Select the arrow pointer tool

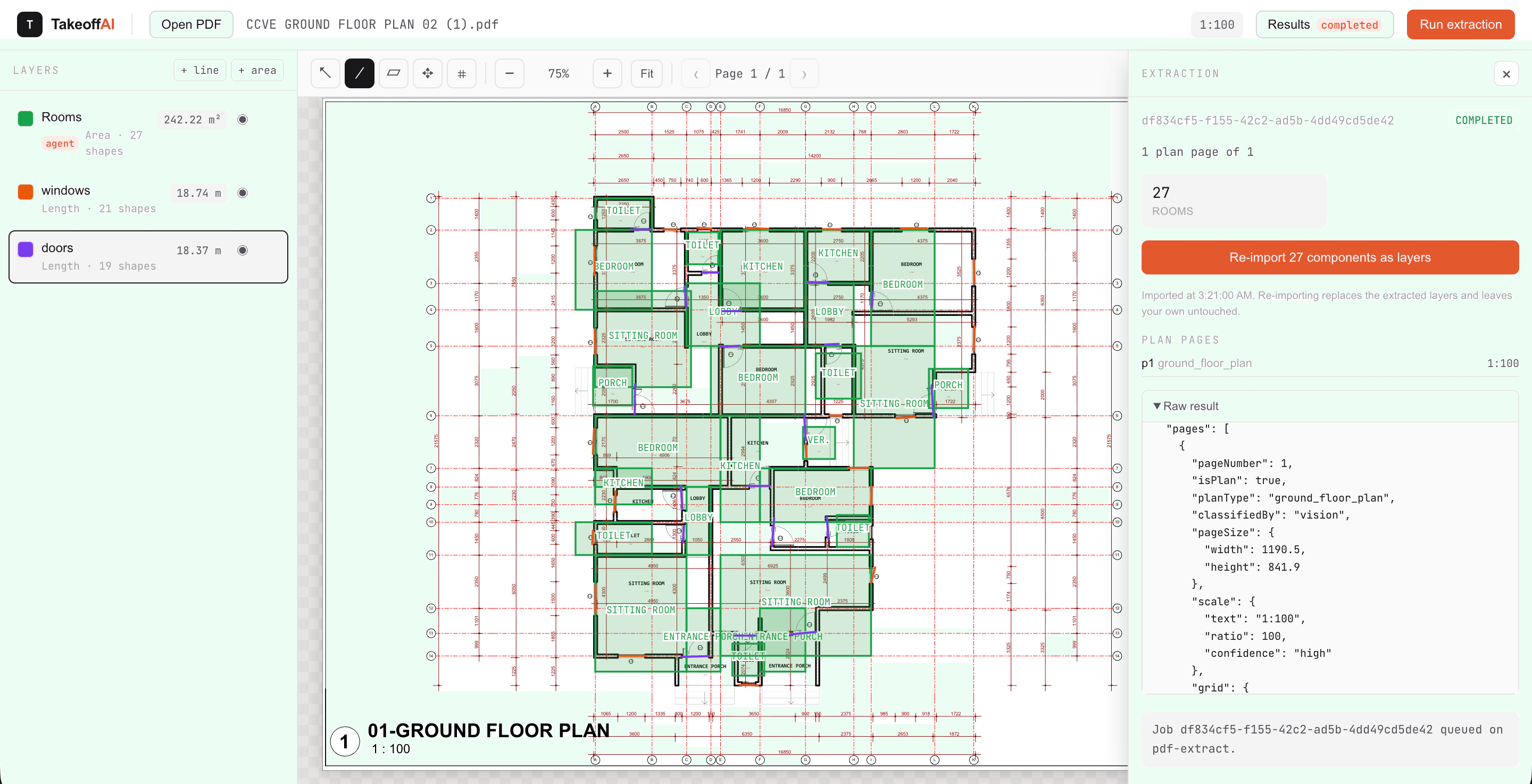pyautogui.click(x=326, y=73)
